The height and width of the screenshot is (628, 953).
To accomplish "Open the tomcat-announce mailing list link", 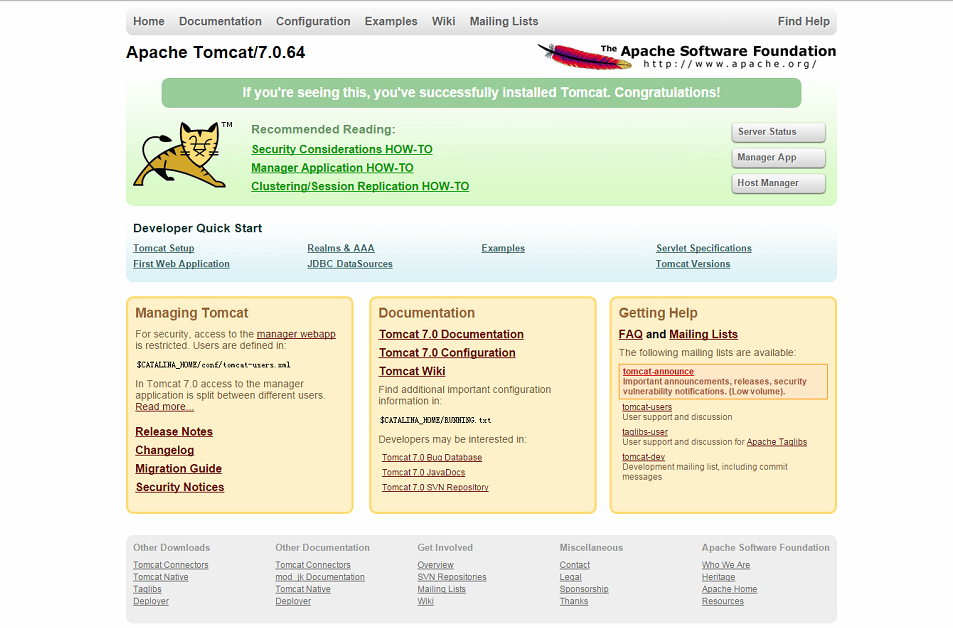I will pos(658,371).
